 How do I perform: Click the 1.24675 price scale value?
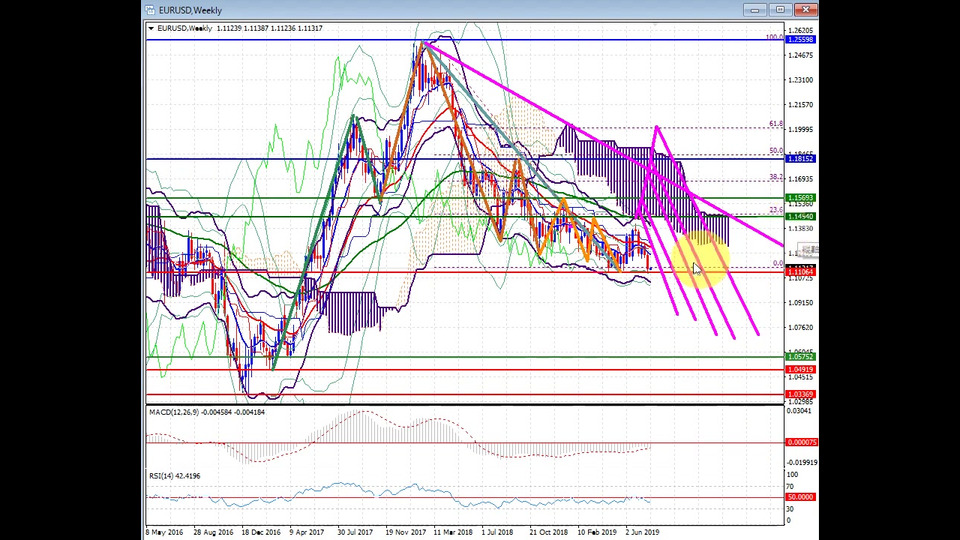pyautogui.click(x=801, y=56)
